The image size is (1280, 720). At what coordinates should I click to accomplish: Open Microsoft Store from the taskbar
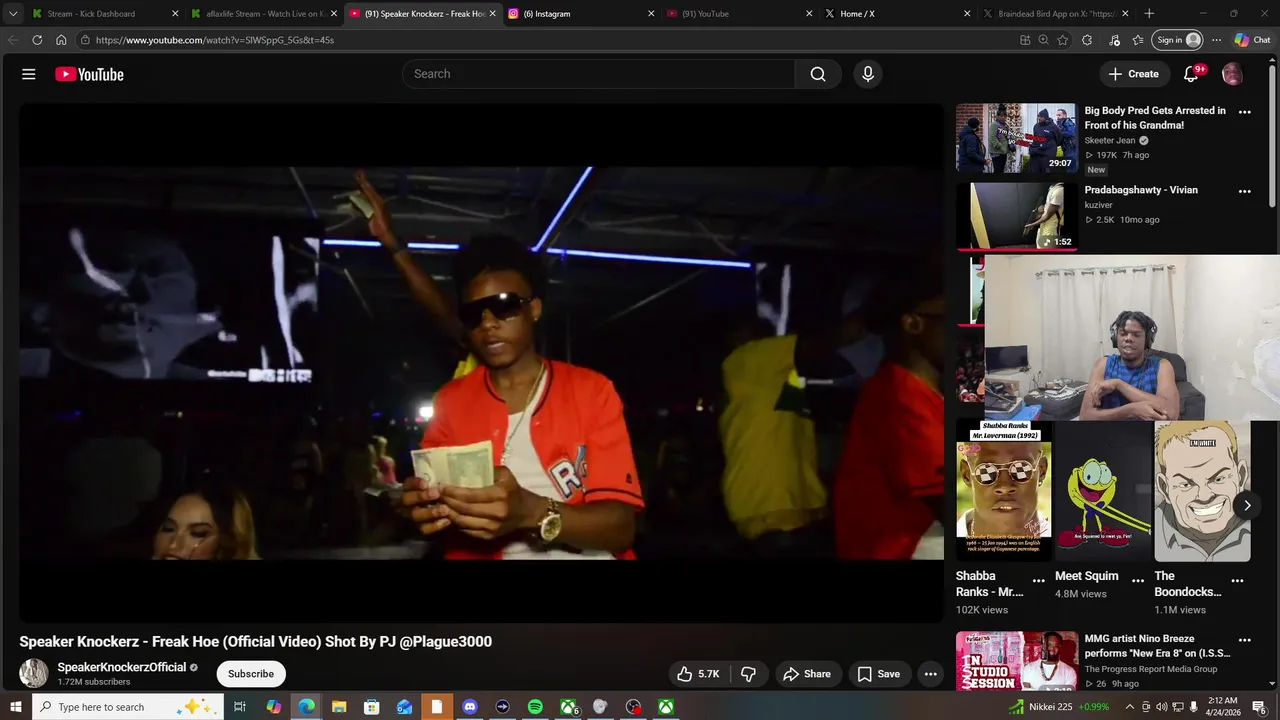371,707
